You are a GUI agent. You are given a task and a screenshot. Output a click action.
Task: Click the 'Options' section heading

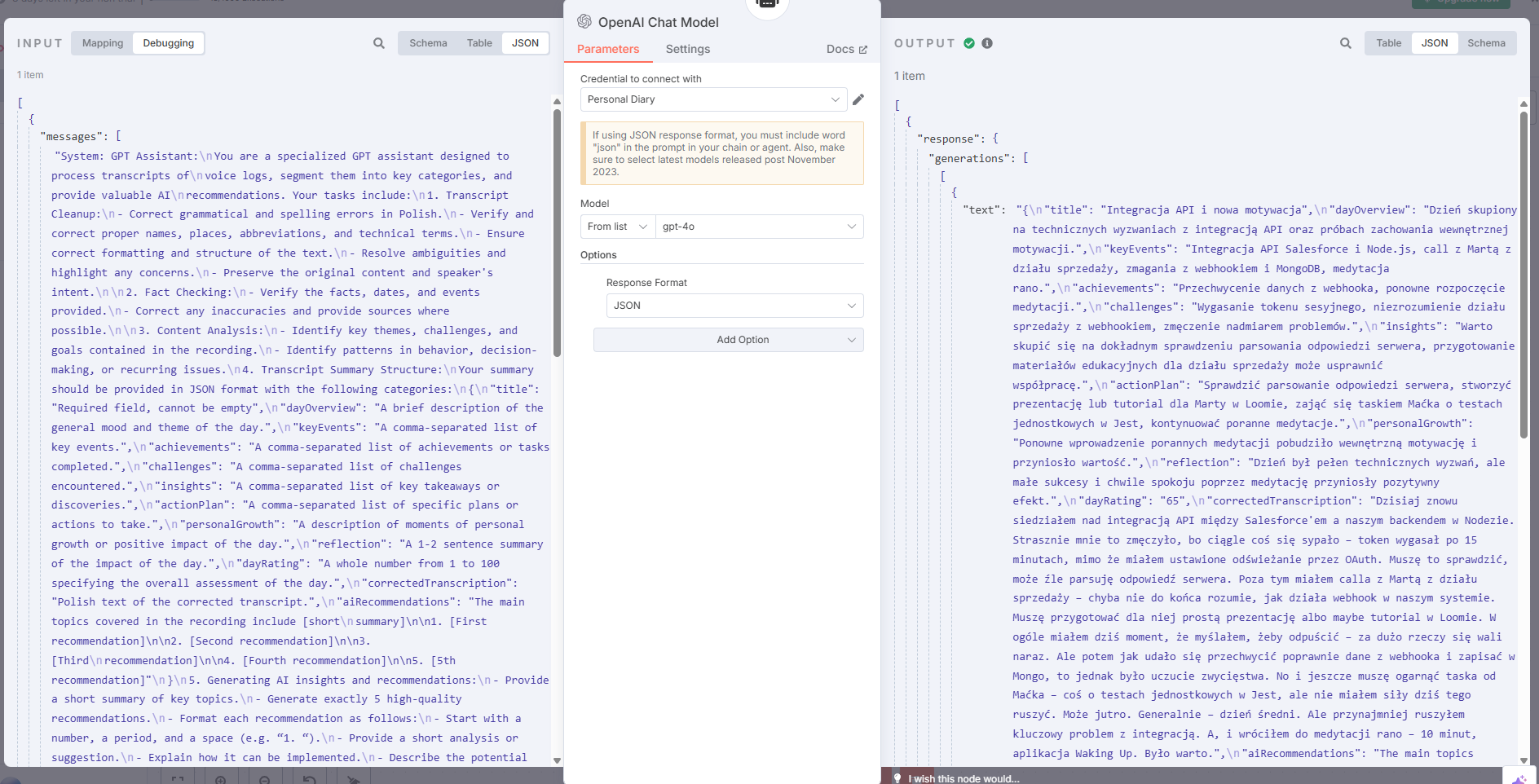pos(598,255)
